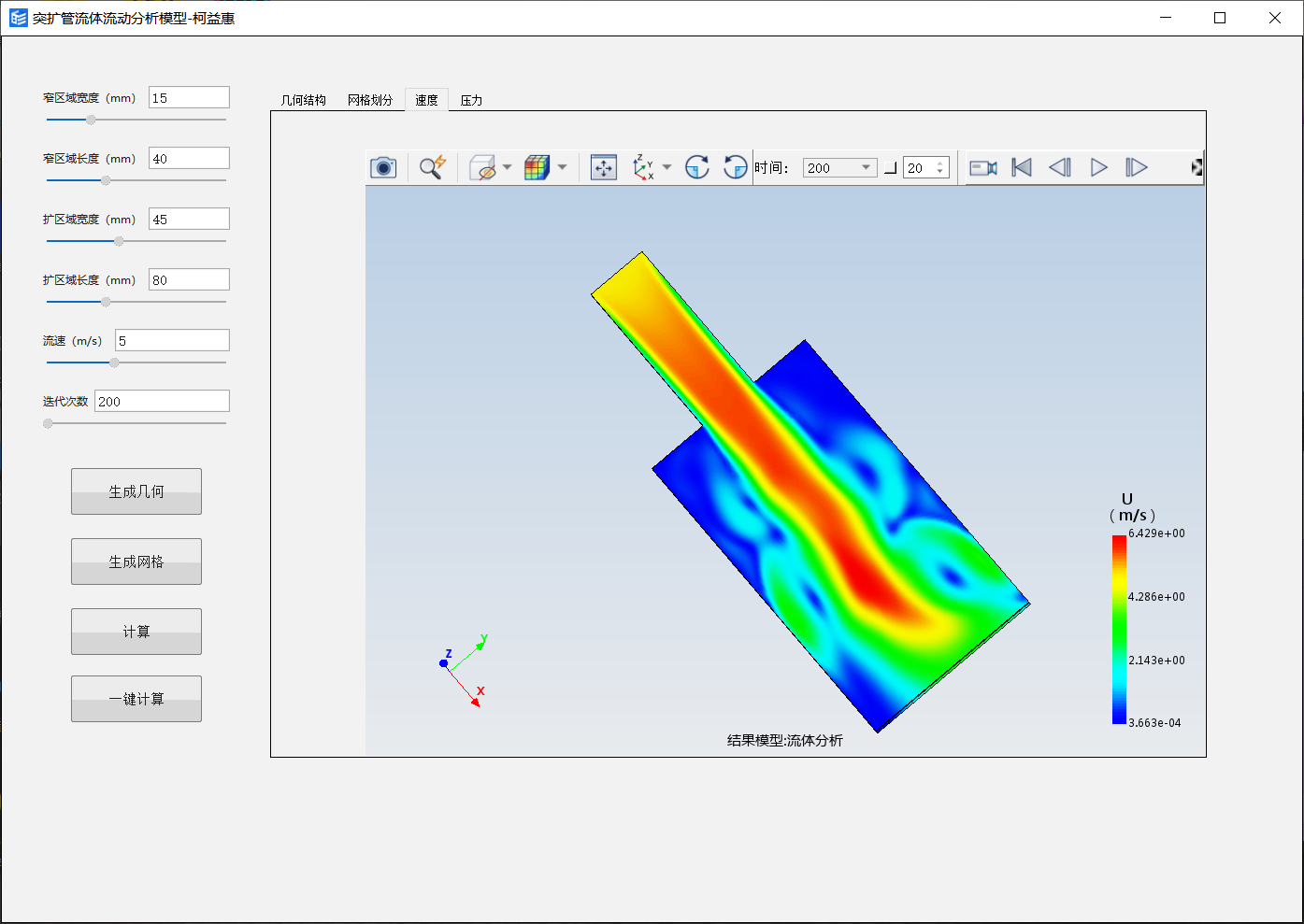Click the 生成几何 button
This screenshot has height=924, width=1304.
[136, 491]
